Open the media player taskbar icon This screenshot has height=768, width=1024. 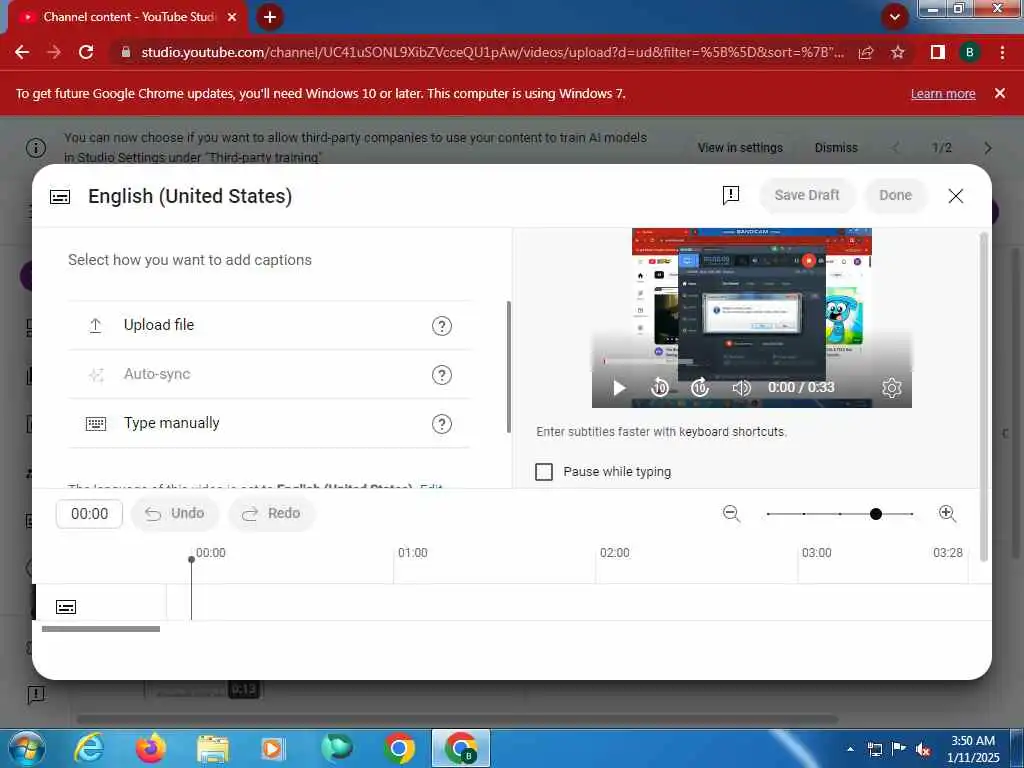(x=273, y=749)
